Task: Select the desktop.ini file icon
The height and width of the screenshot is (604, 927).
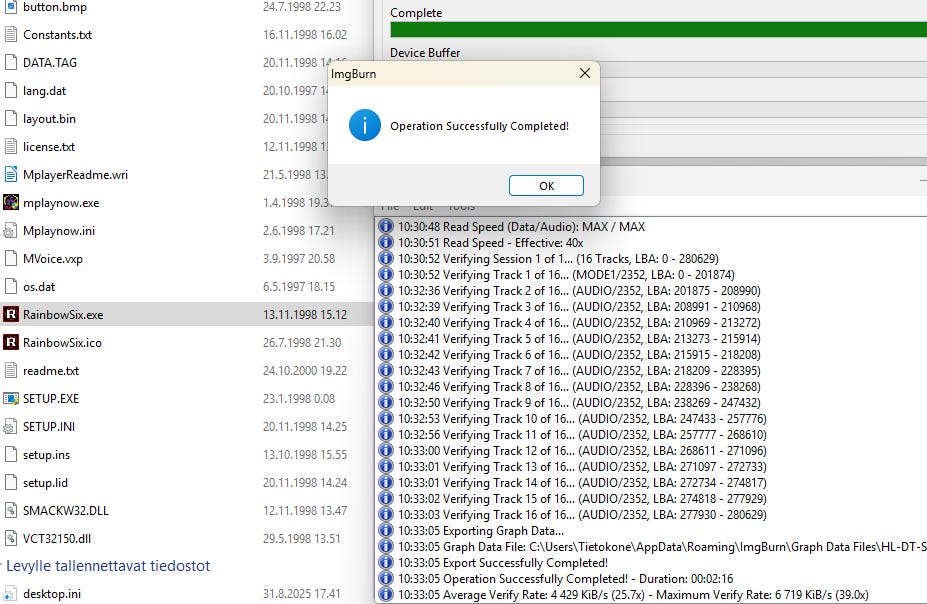Action: 10,593
